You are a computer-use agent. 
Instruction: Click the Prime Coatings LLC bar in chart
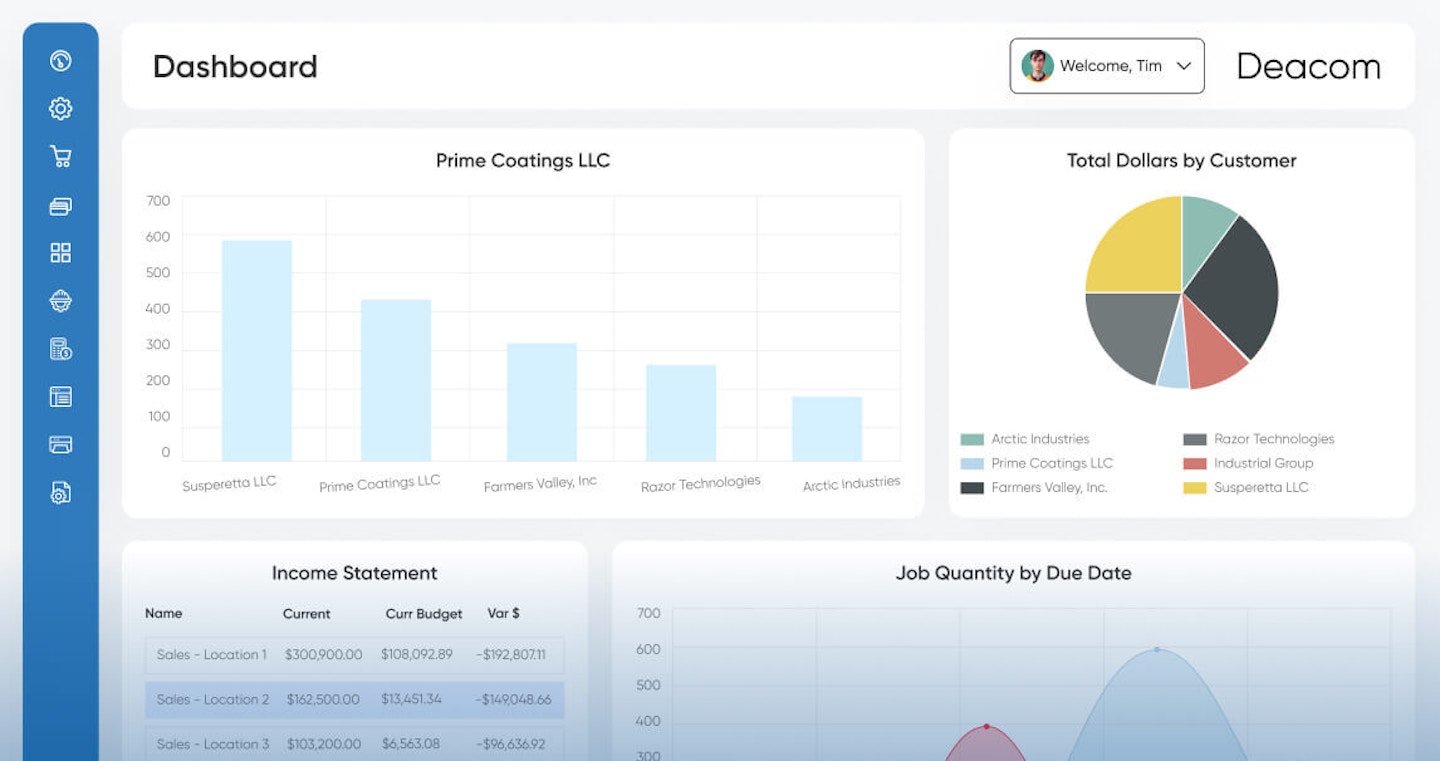click(396, 380)
